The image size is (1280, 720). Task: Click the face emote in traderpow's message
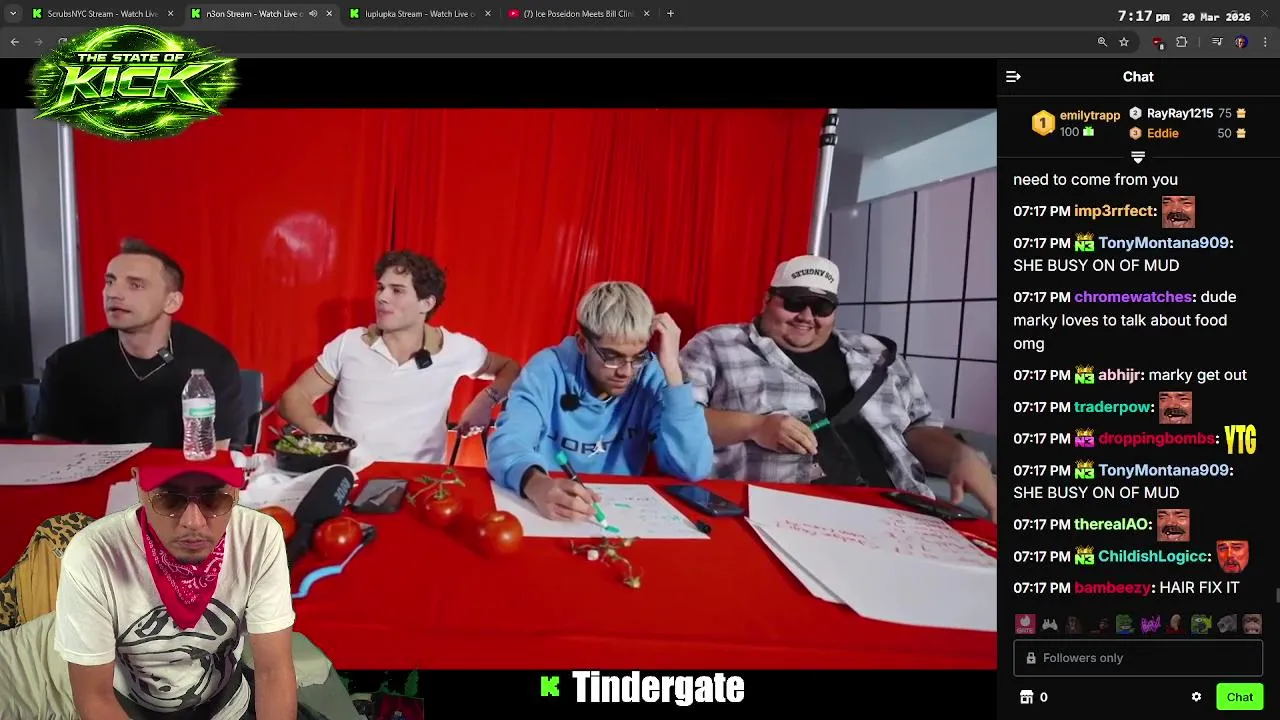click(1175, 407)
